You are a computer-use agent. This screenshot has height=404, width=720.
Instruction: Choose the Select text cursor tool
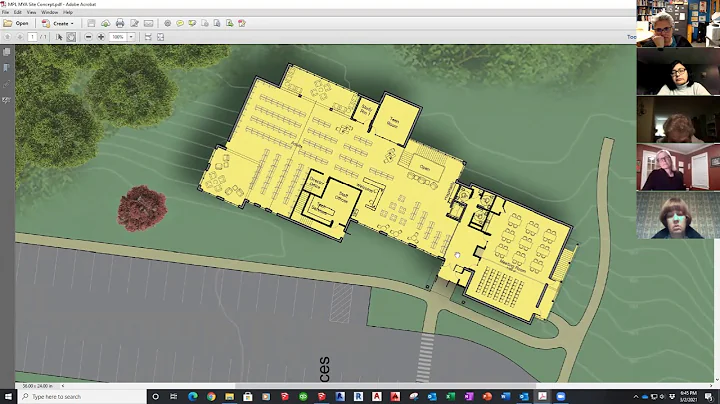click(59, 37)
